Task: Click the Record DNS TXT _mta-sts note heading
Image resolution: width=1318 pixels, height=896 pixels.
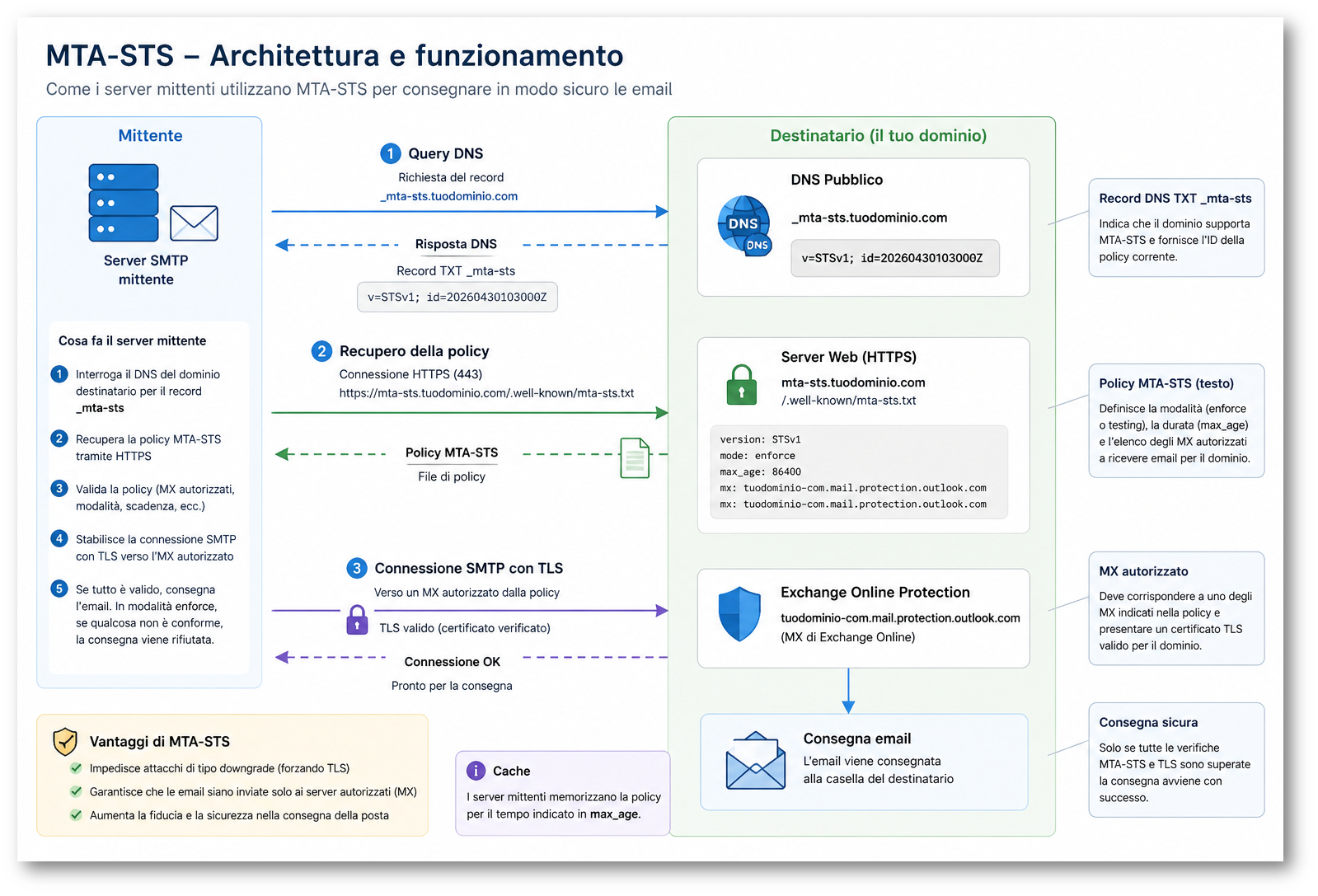Action: (1175, 199)
